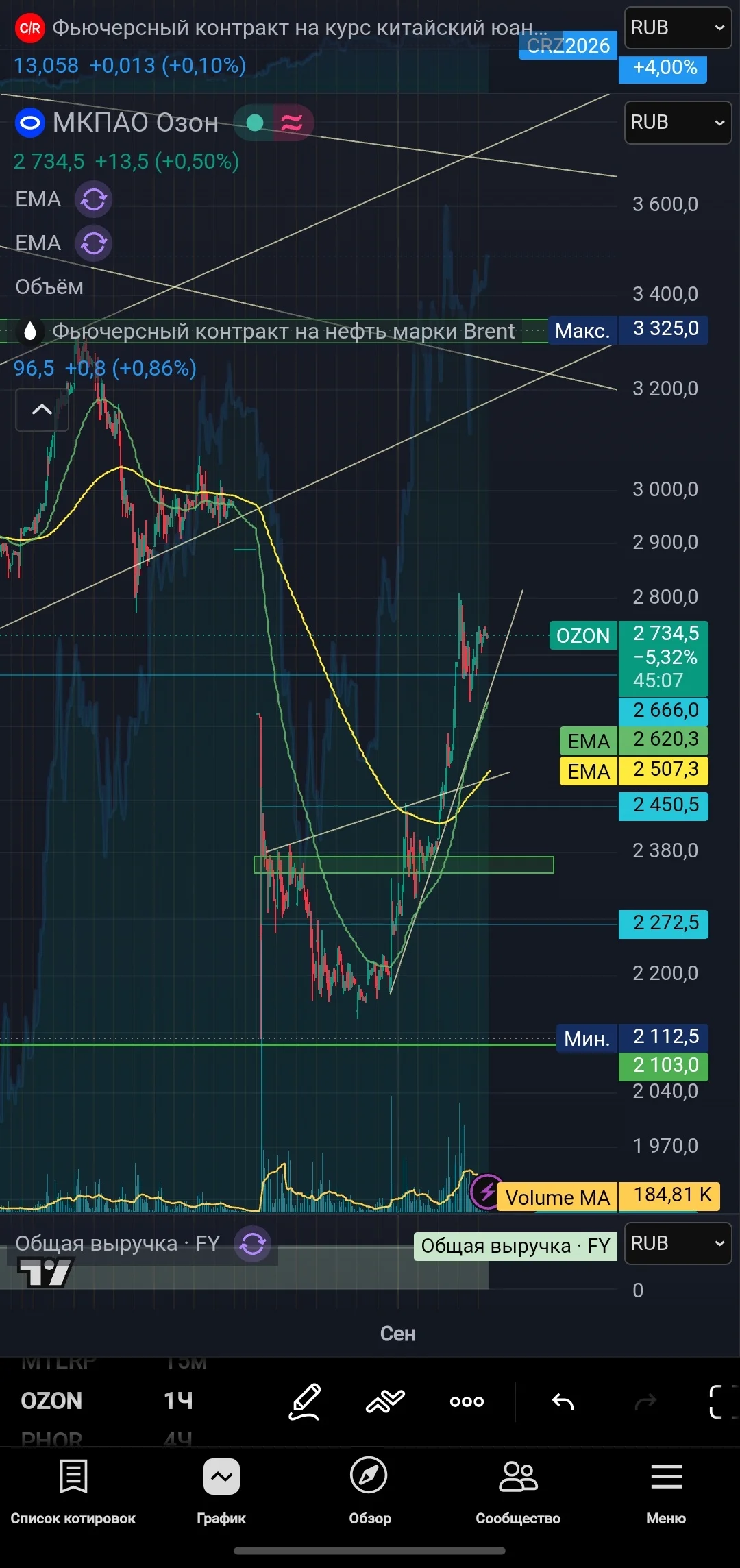Tap the +4,00% price scale label
The width and height of the screenshot is (740, 1568).
coord(663,69)
